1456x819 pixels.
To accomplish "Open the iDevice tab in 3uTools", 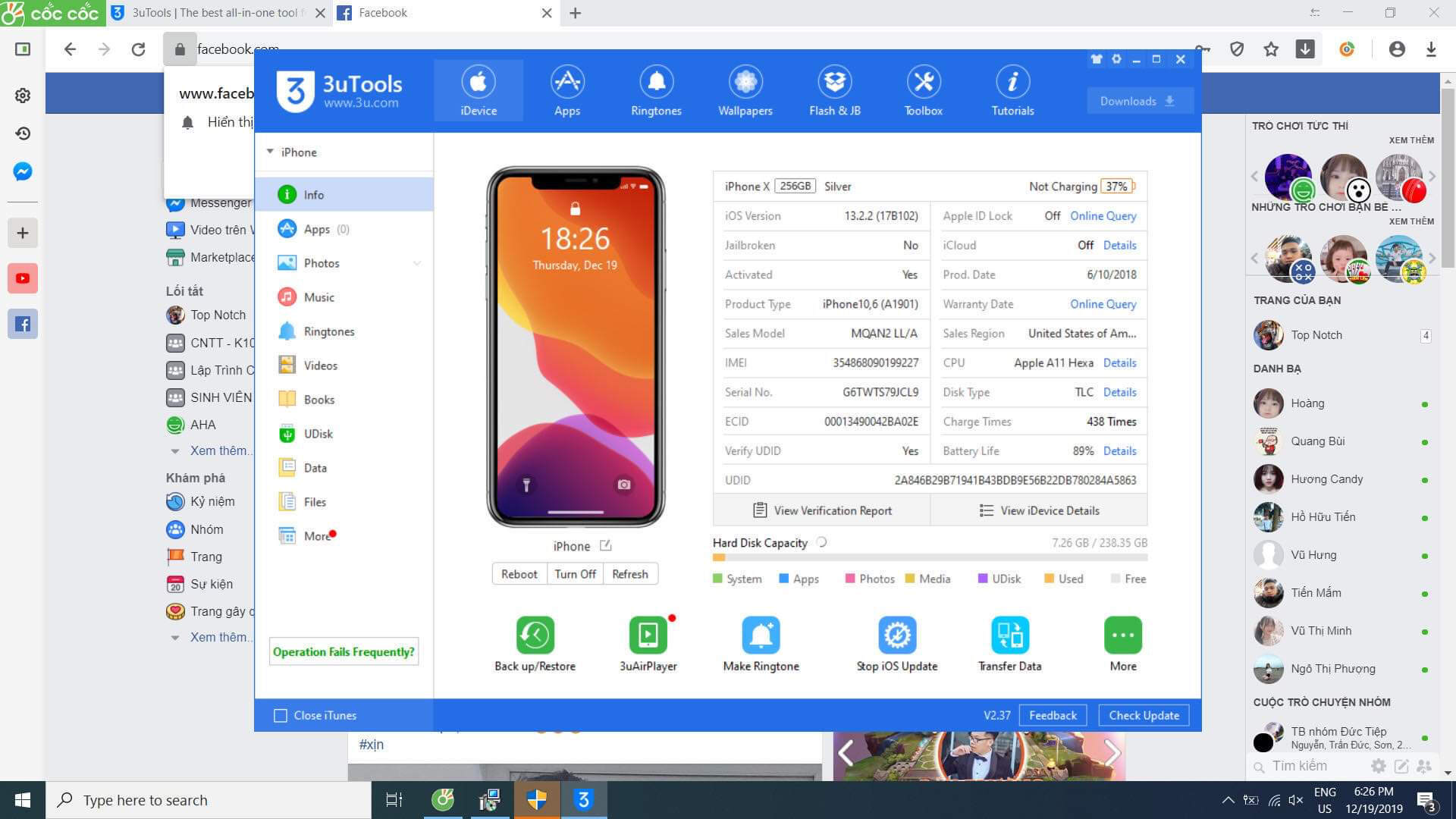I will click(x=479, y=91).
